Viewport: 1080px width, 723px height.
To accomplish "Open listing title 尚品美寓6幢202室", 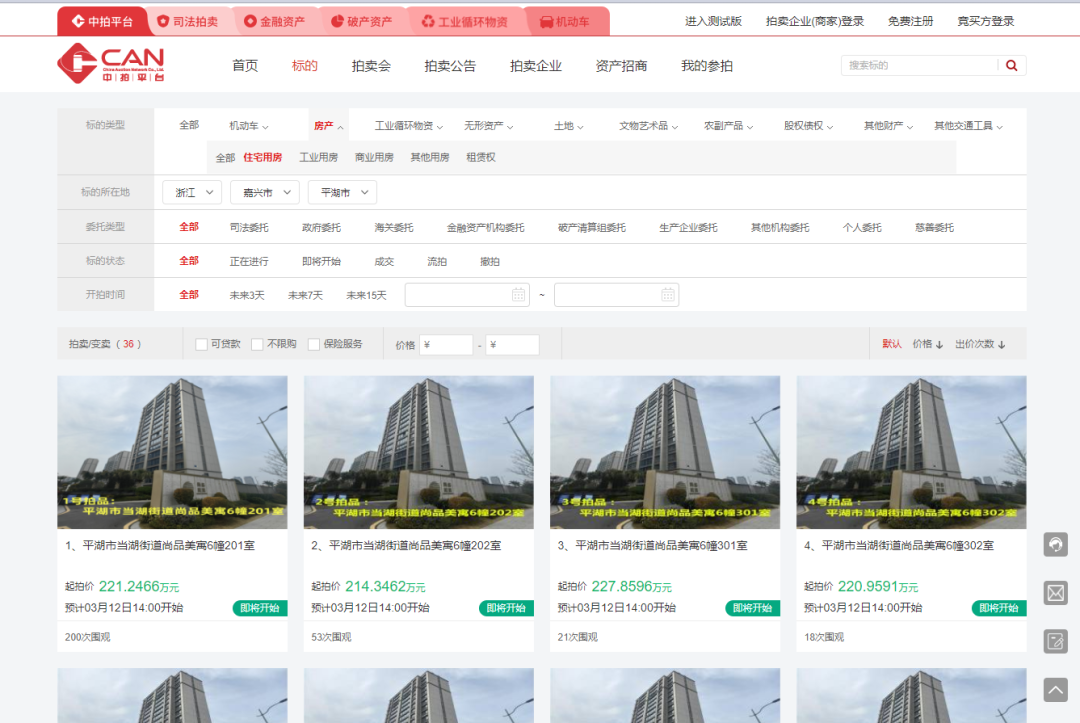I will 406,546.
